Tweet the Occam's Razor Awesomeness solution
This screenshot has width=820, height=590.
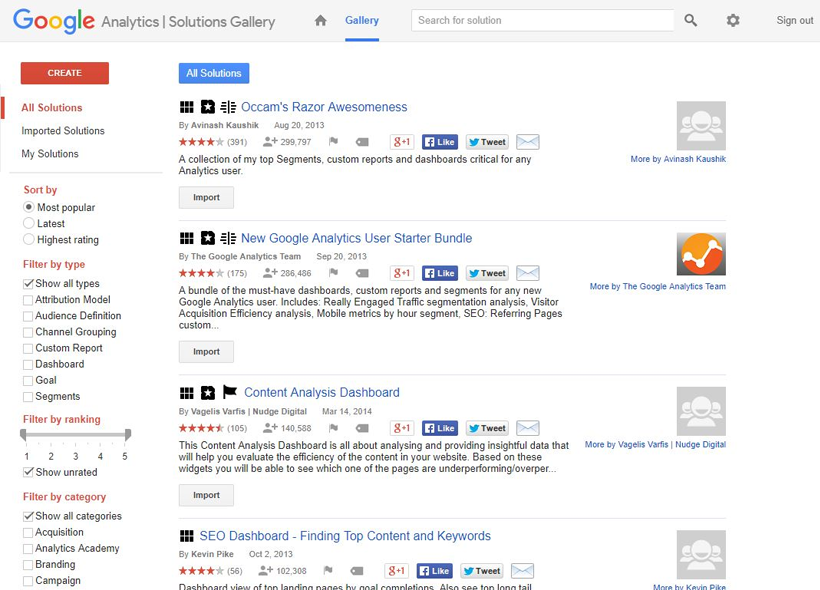(487, 142)
